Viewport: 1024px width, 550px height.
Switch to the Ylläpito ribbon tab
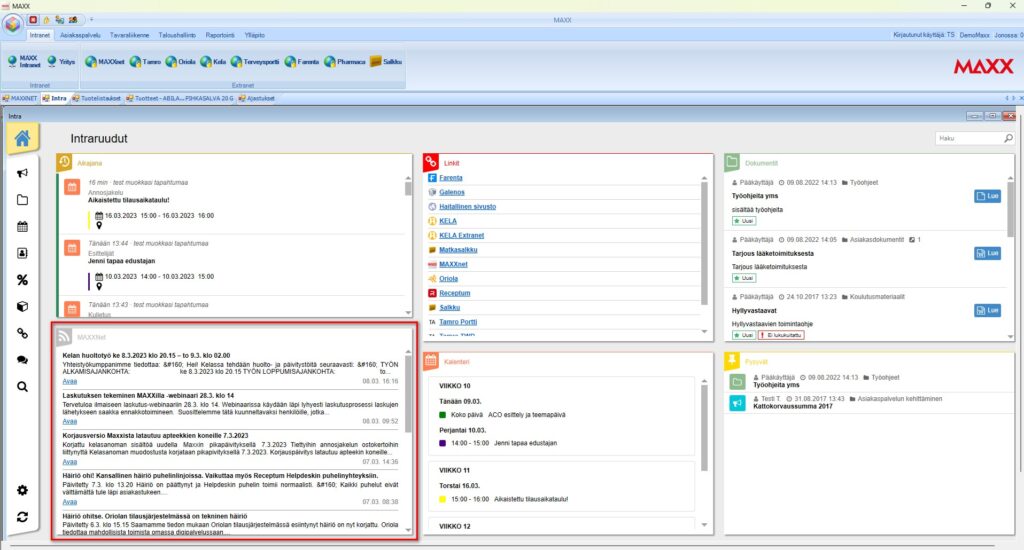click(x=255, y=35)
